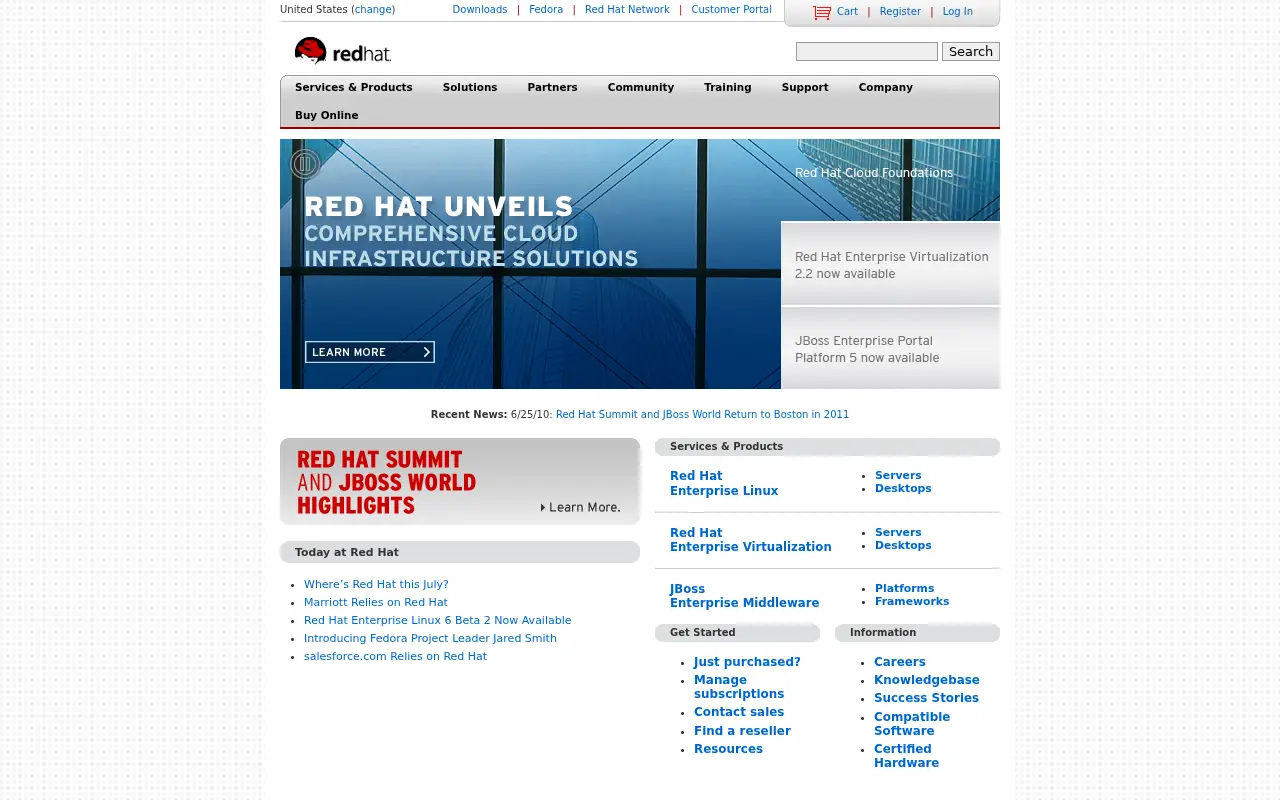Image resolution: width=1280 pixels, height=800 pixels.
Task: Open the Red Hat Summit highlights banner
Action: (x=460, y=481)
